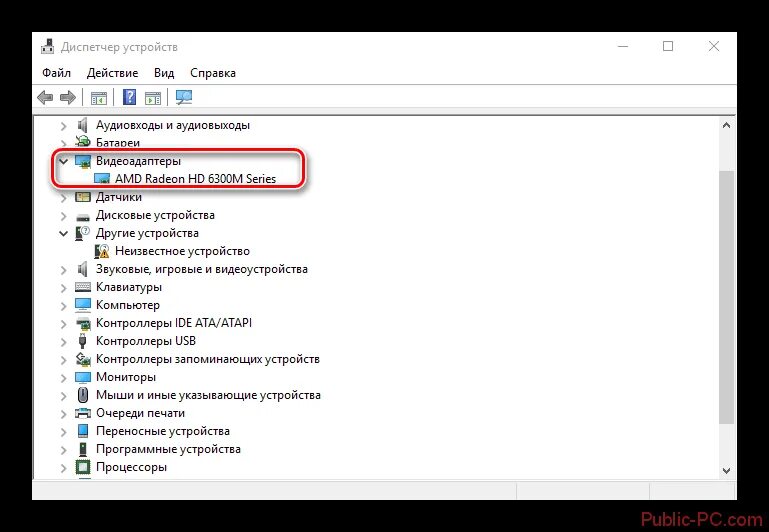Click the Процессоры chip icon
769x532 pixels.
coord(83,467)
